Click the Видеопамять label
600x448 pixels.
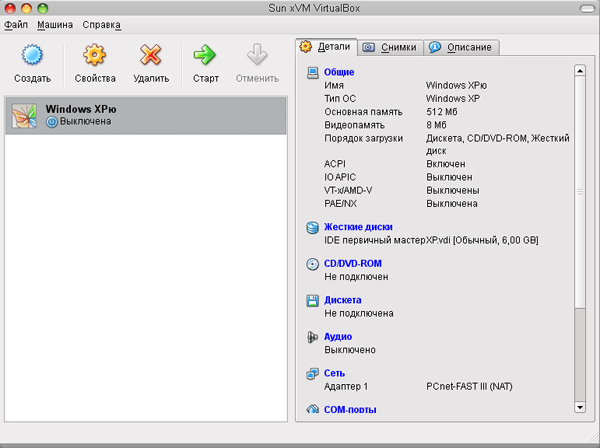pyautogui.click(x=355, y=125)
